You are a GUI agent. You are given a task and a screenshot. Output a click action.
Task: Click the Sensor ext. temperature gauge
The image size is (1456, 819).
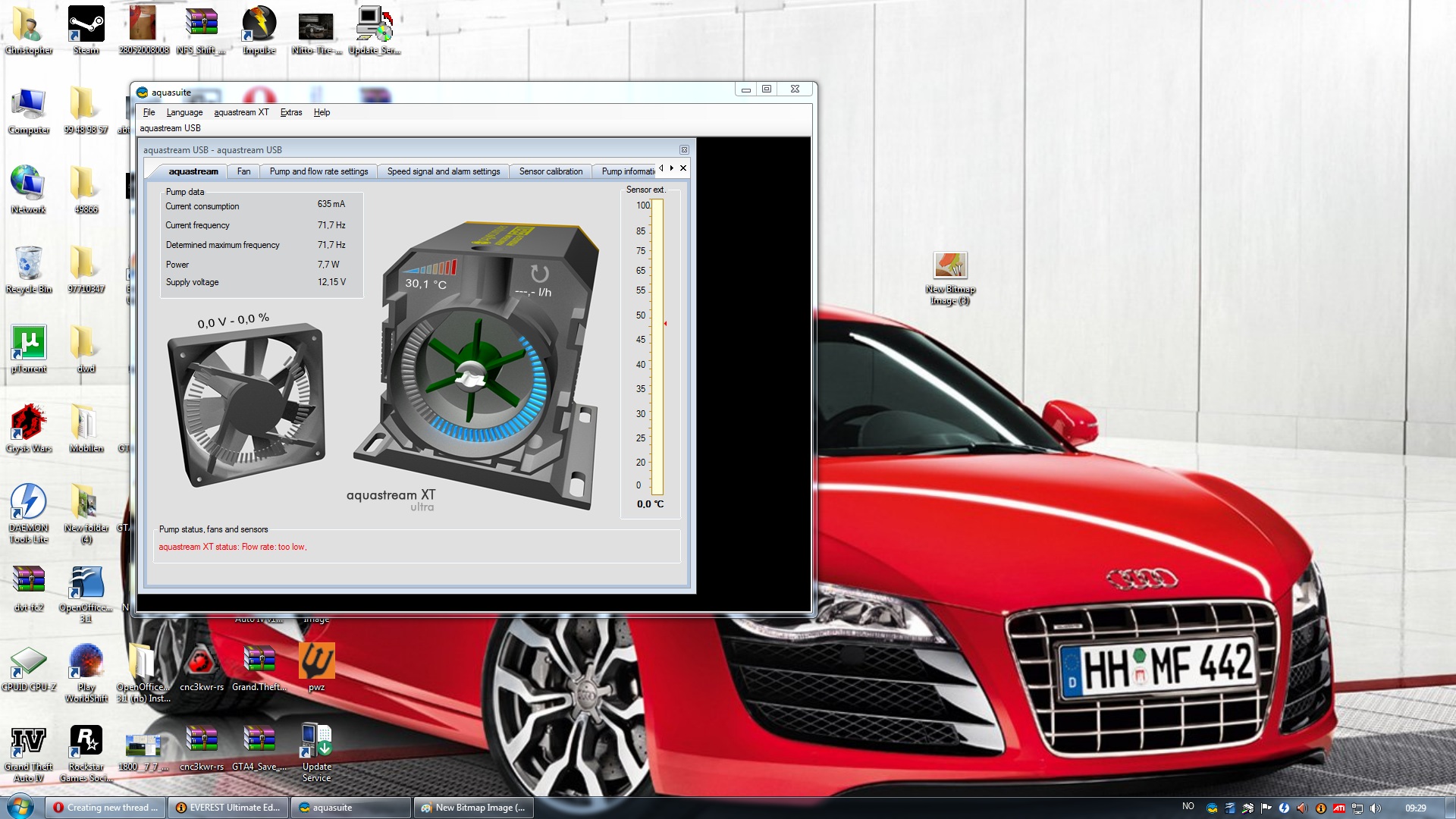tap(657, 347)
